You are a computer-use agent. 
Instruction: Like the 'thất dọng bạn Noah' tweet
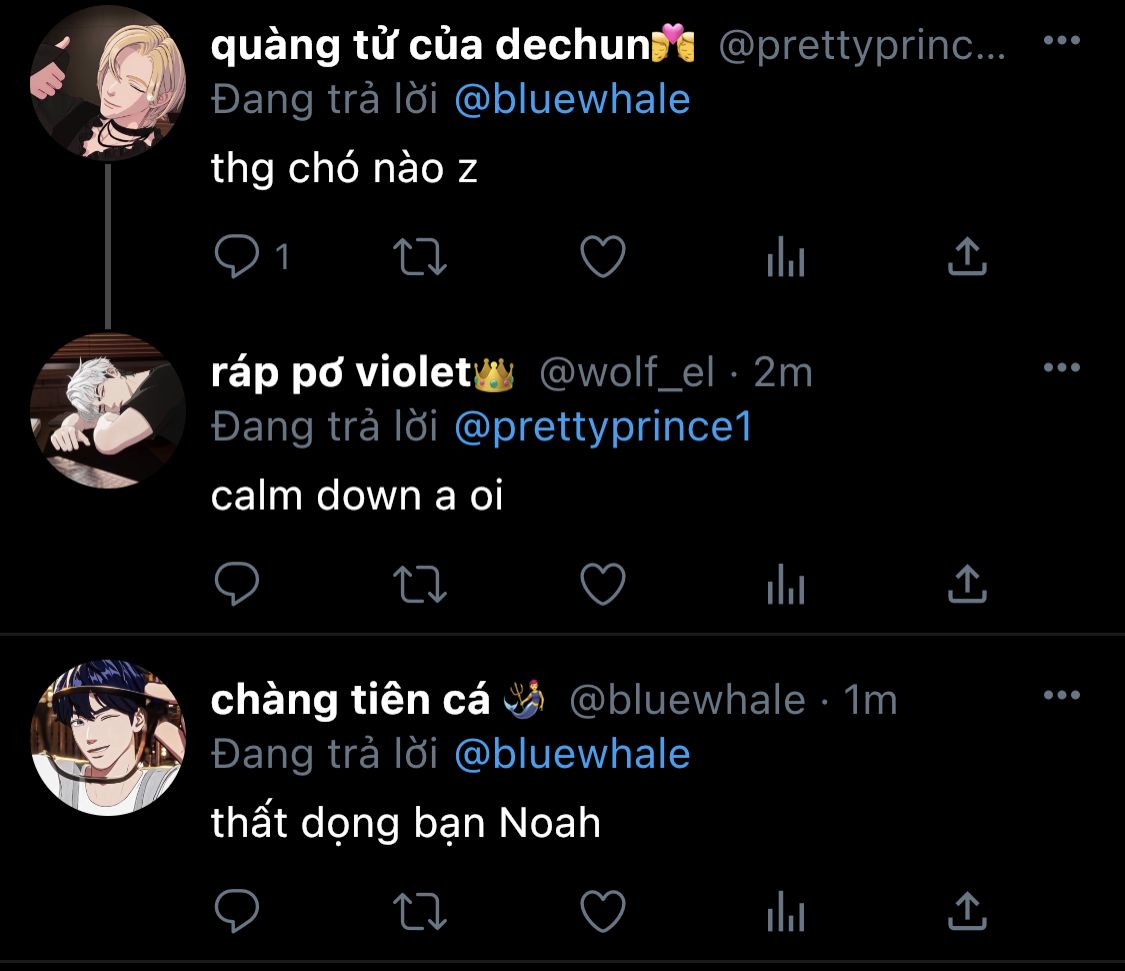pyautogui.click(x=603, y=911)
